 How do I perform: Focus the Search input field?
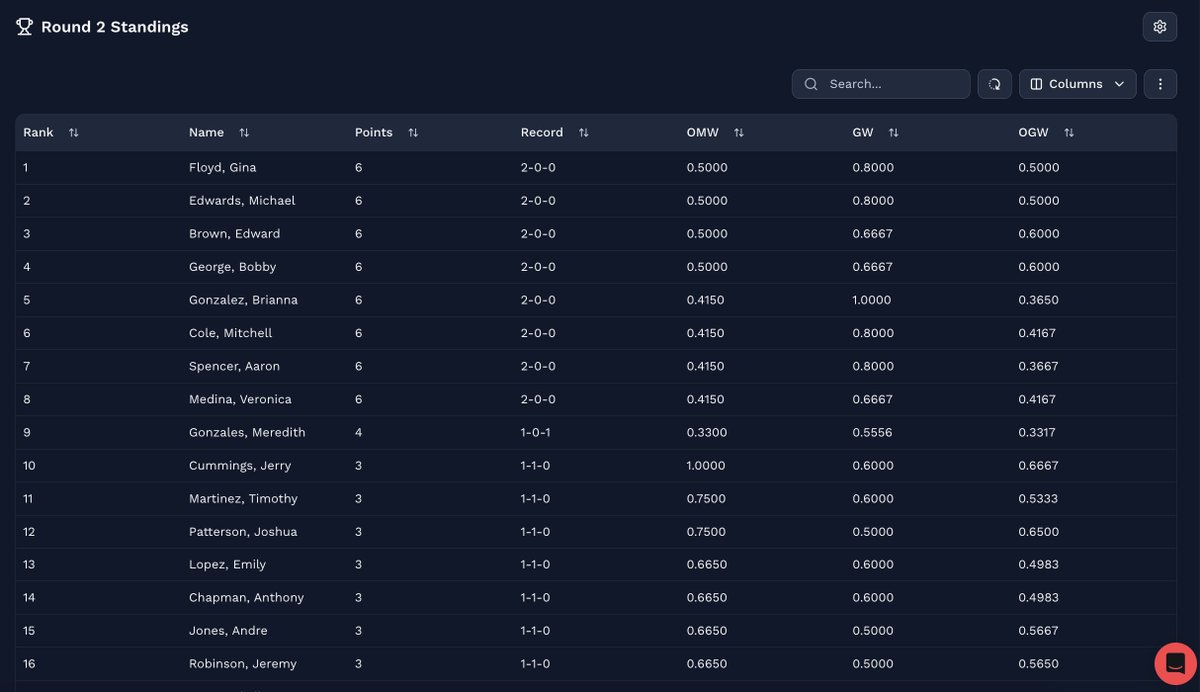pos(881,84)
